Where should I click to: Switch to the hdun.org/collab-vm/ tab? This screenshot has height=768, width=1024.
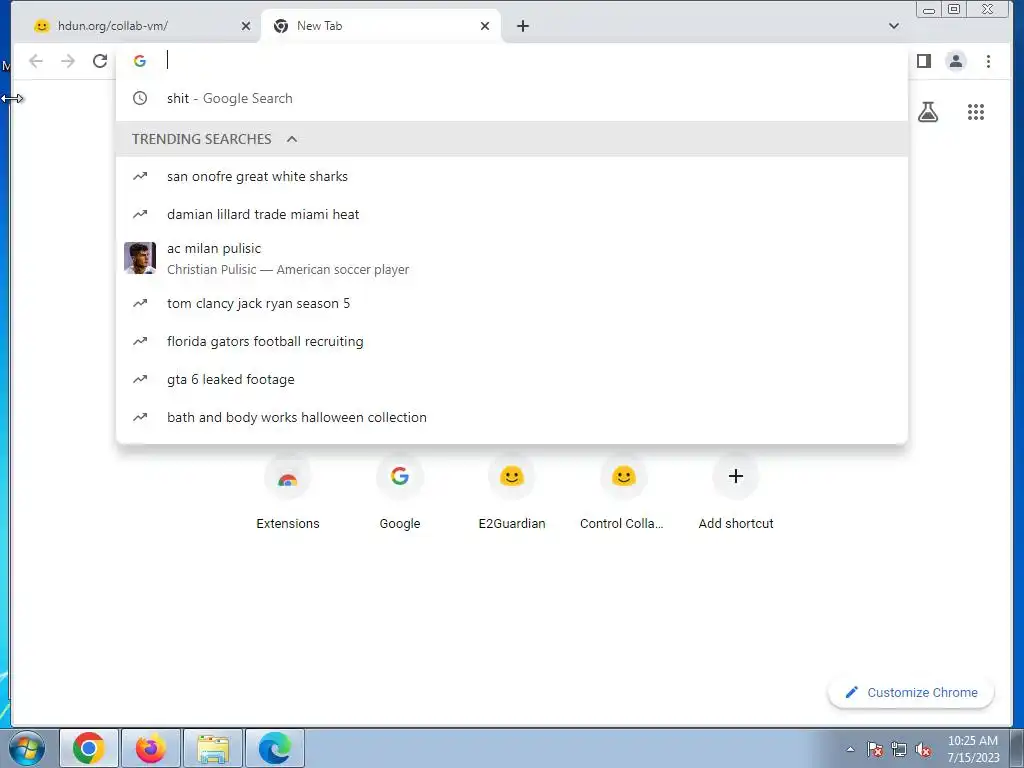[x=137, y=26]
